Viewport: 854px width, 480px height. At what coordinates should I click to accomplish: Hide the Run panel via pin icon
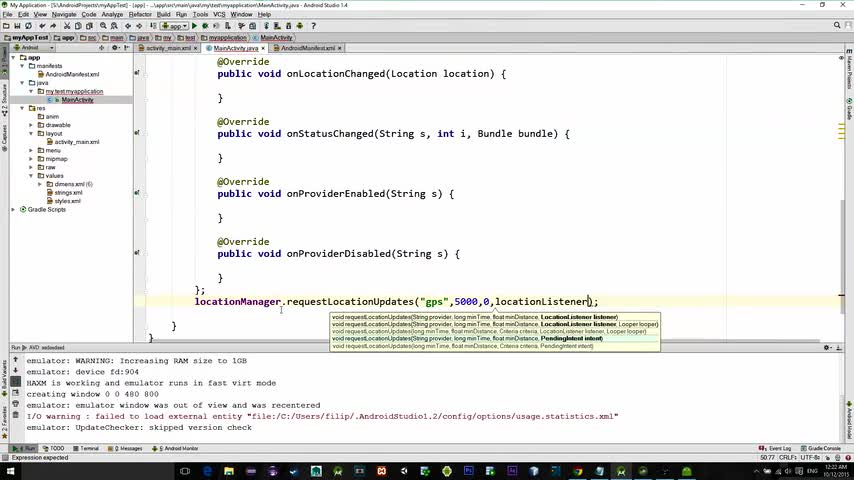point(839,348)
